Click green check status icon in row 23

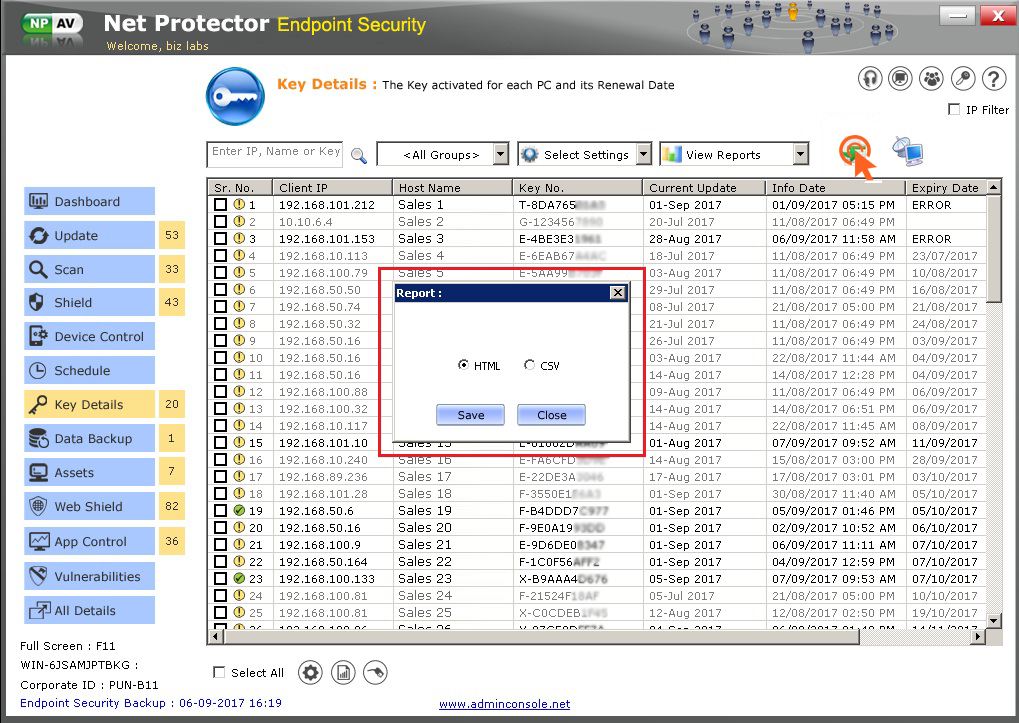point(239,578)
